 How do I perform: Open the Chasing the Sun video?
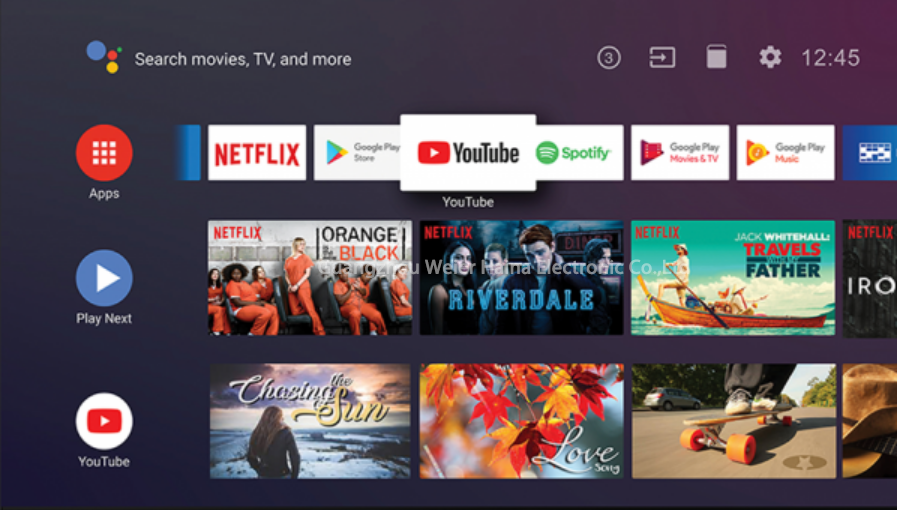point(310,421)
